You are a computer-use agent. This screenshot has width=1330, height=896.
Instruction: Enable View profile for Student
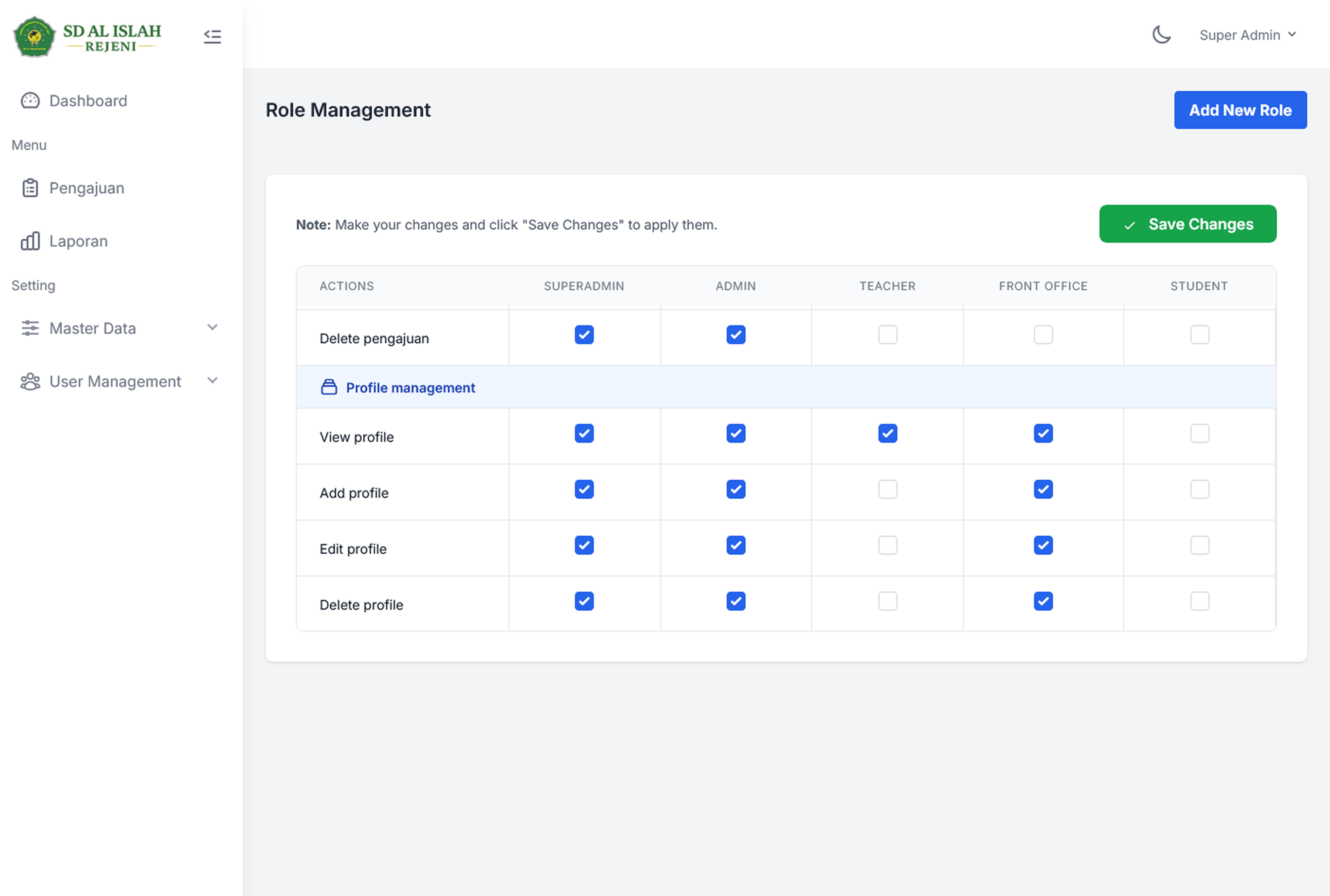point(1200,434)
